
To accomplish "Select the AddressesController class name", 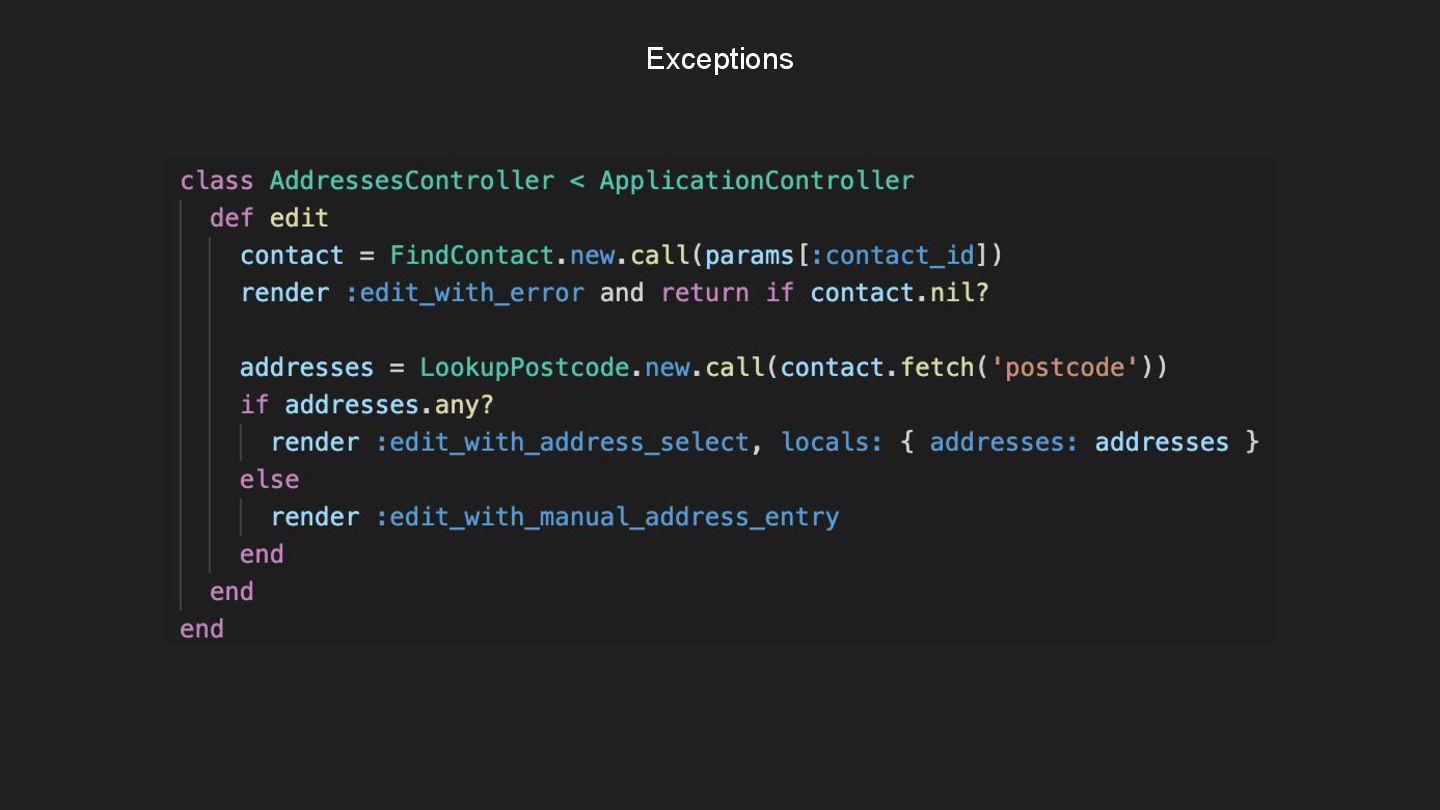I will pos(411,181).
